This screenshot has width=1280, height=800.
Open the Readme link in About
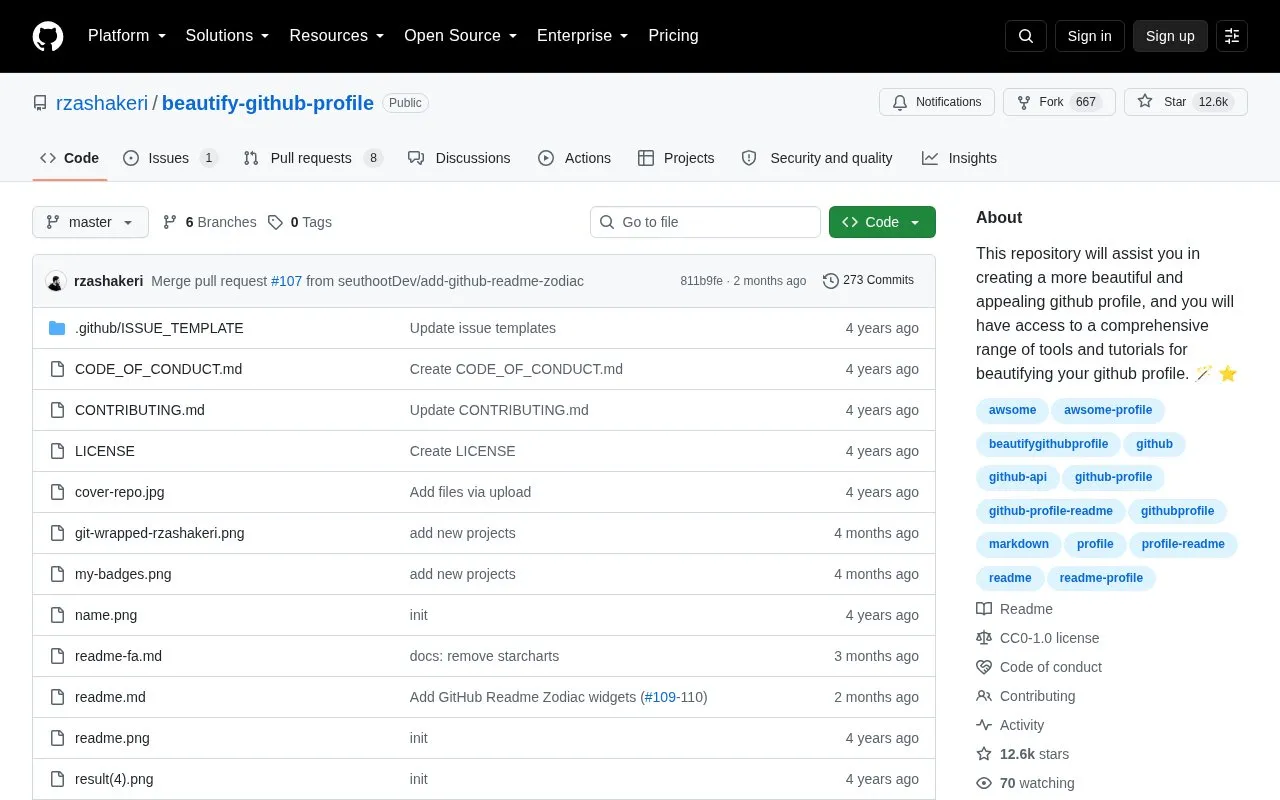tap(1014, 609)
